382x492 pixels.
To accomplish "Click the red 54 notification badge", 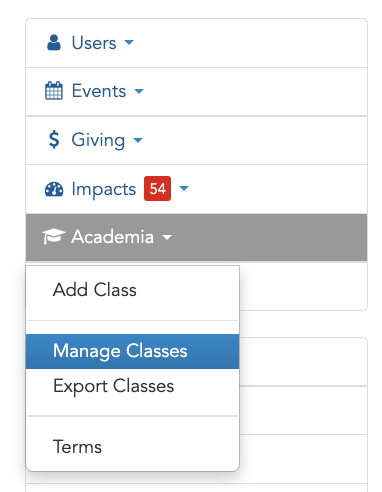I will pos(157,189).
